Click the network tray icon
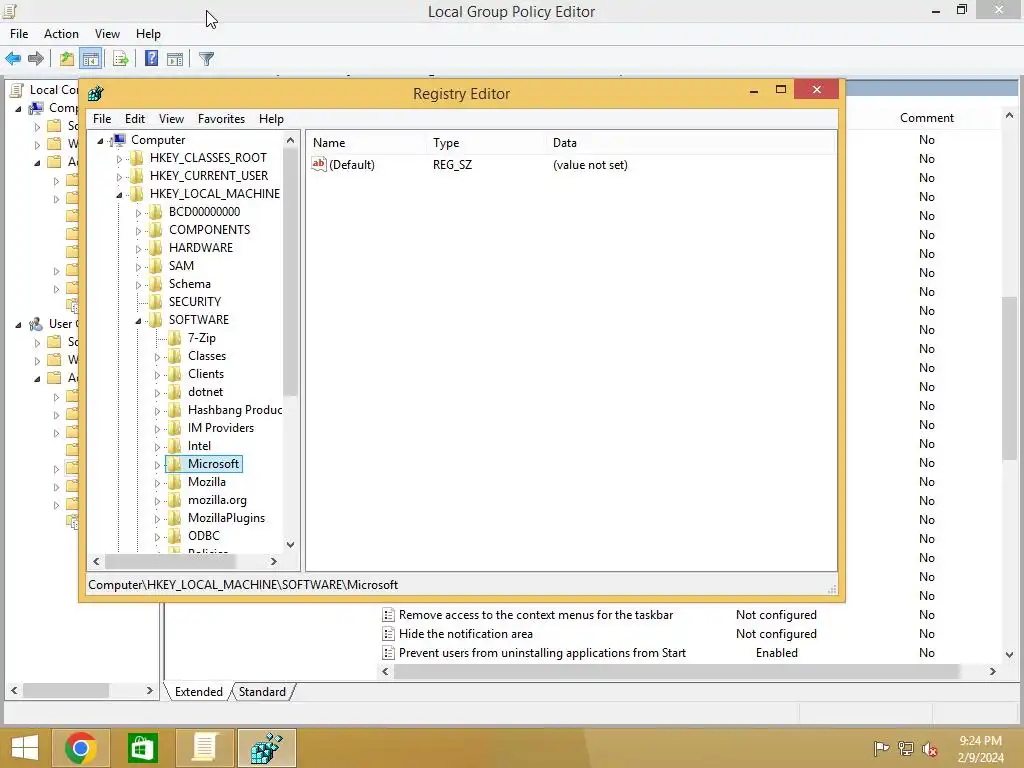Image resolution: width=1024 pixels, height=768 pixels. click(906, 748)
